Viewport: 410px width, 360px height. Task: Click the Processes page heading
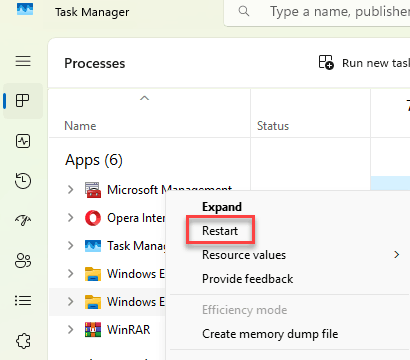(x=95, y=63)
